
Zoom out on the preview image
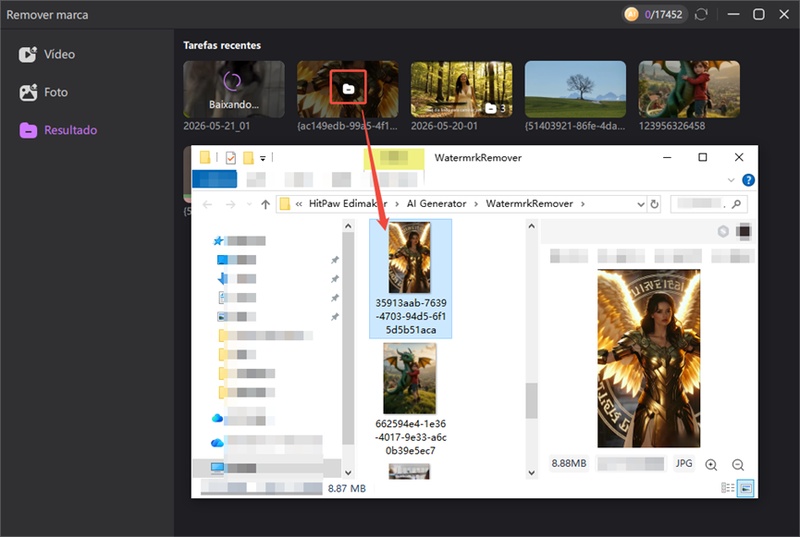(737, 465)
